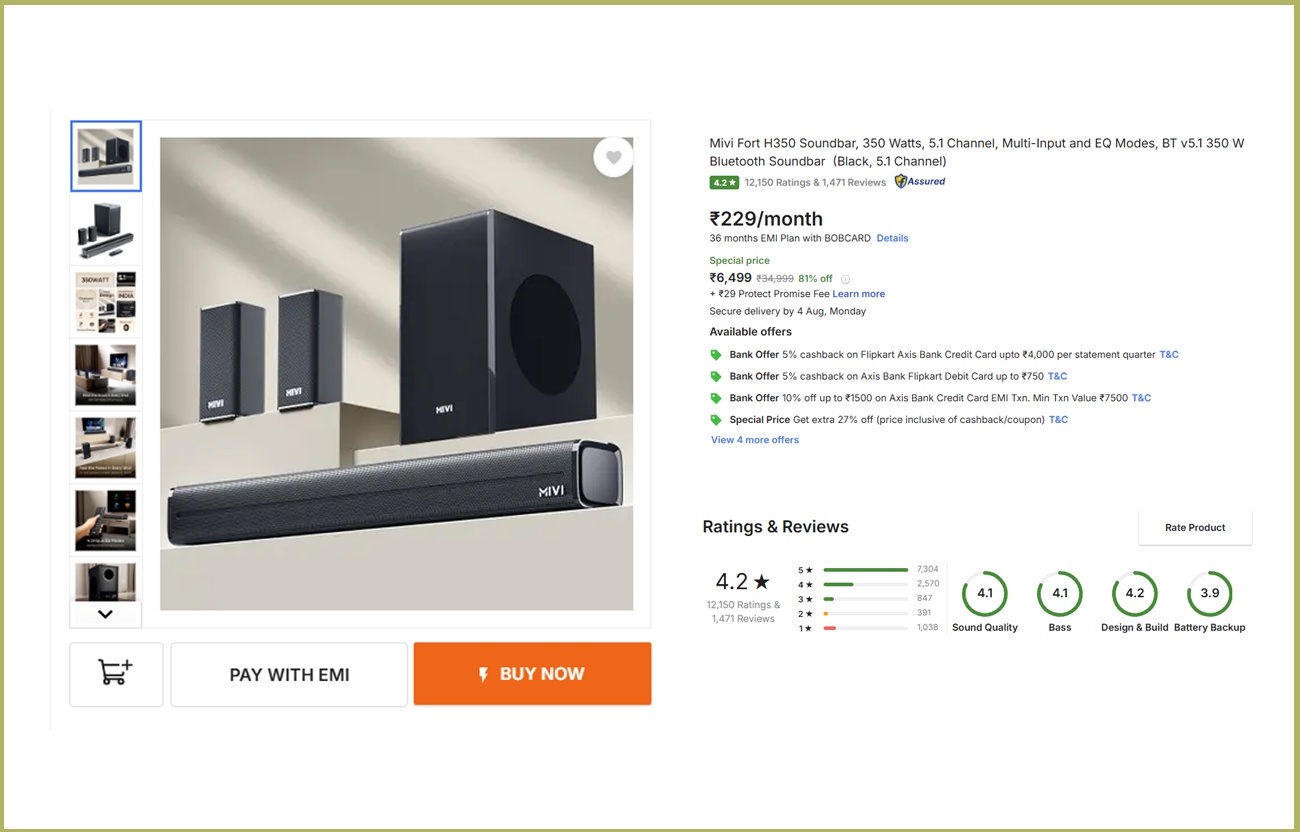
Task: Open EMI plan Details link
Action: tap(892, 238)
